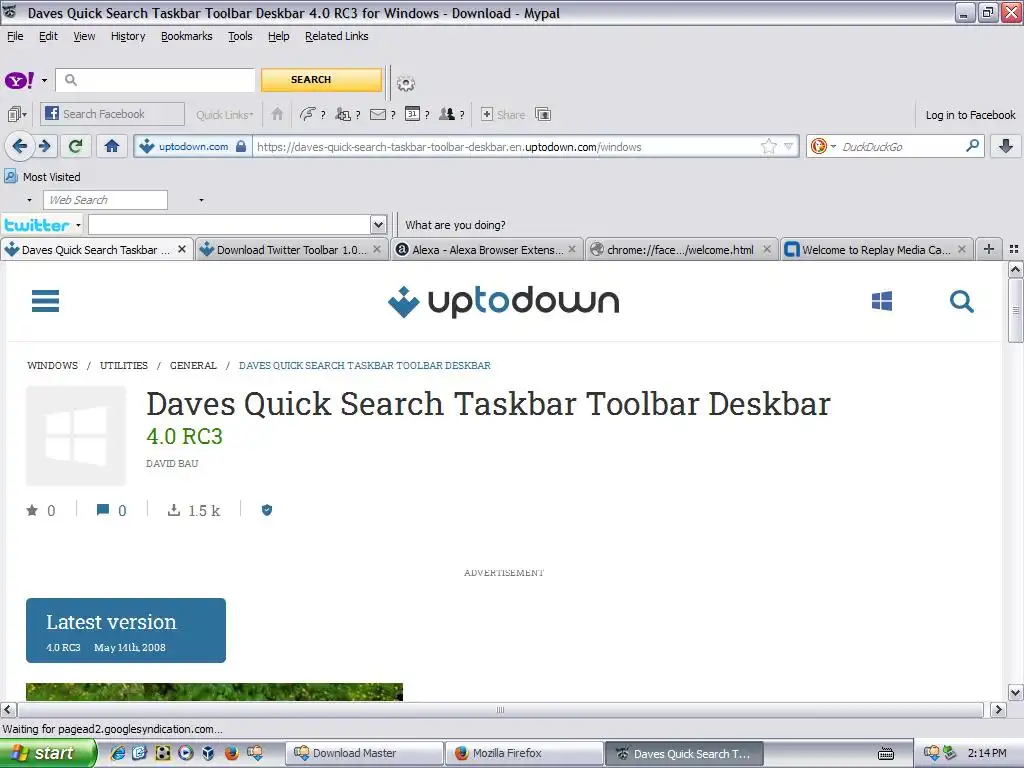Screen dimensions: 1024x768
Task: Open the Tools menu
Action: coord(240,37)
